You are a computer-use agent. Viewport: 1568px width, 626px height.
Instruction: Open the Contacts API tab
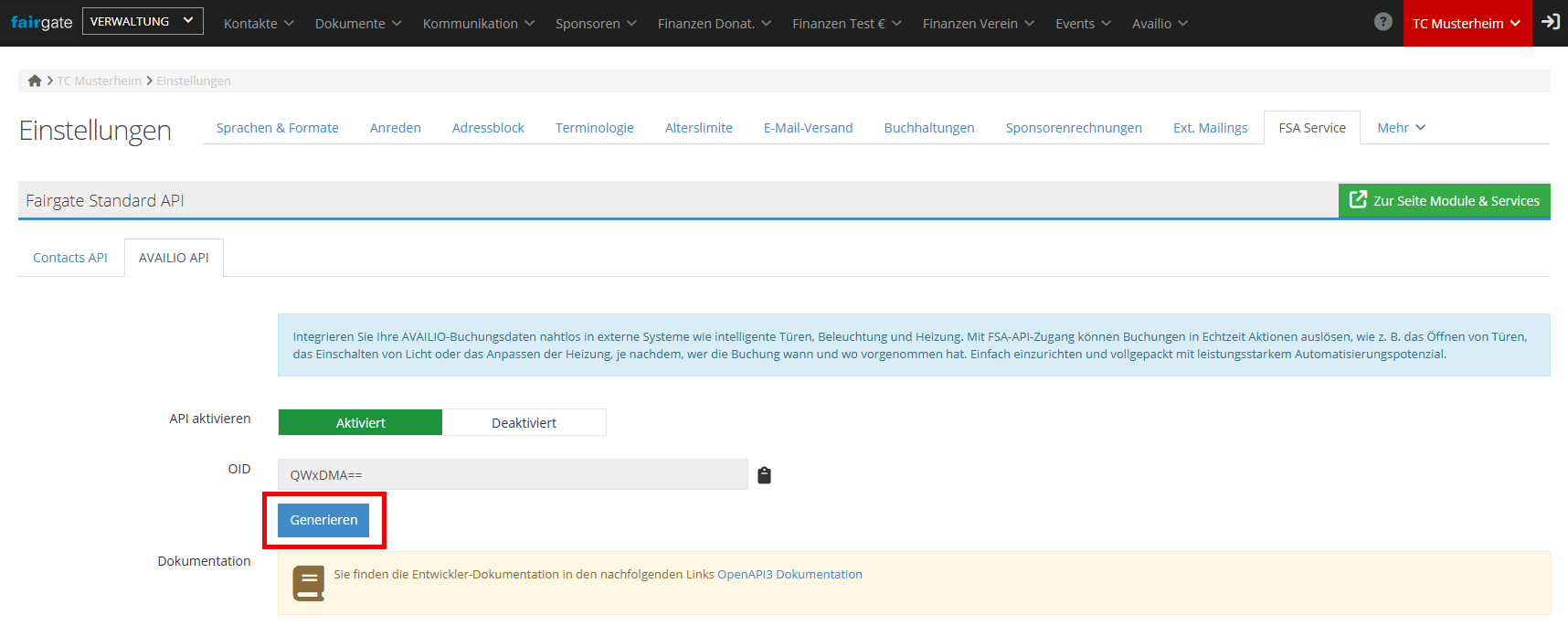[70, 258]
